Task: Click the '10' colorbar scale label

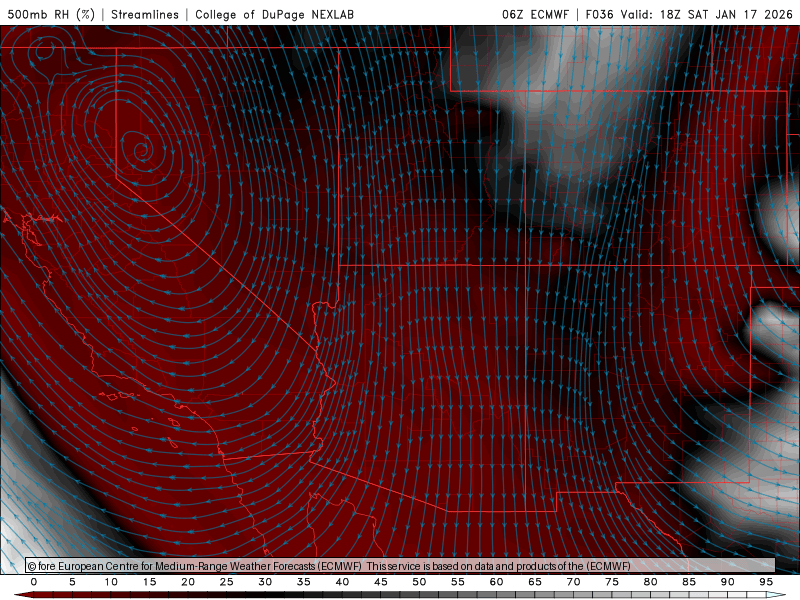Action: (x=111, y=582)
